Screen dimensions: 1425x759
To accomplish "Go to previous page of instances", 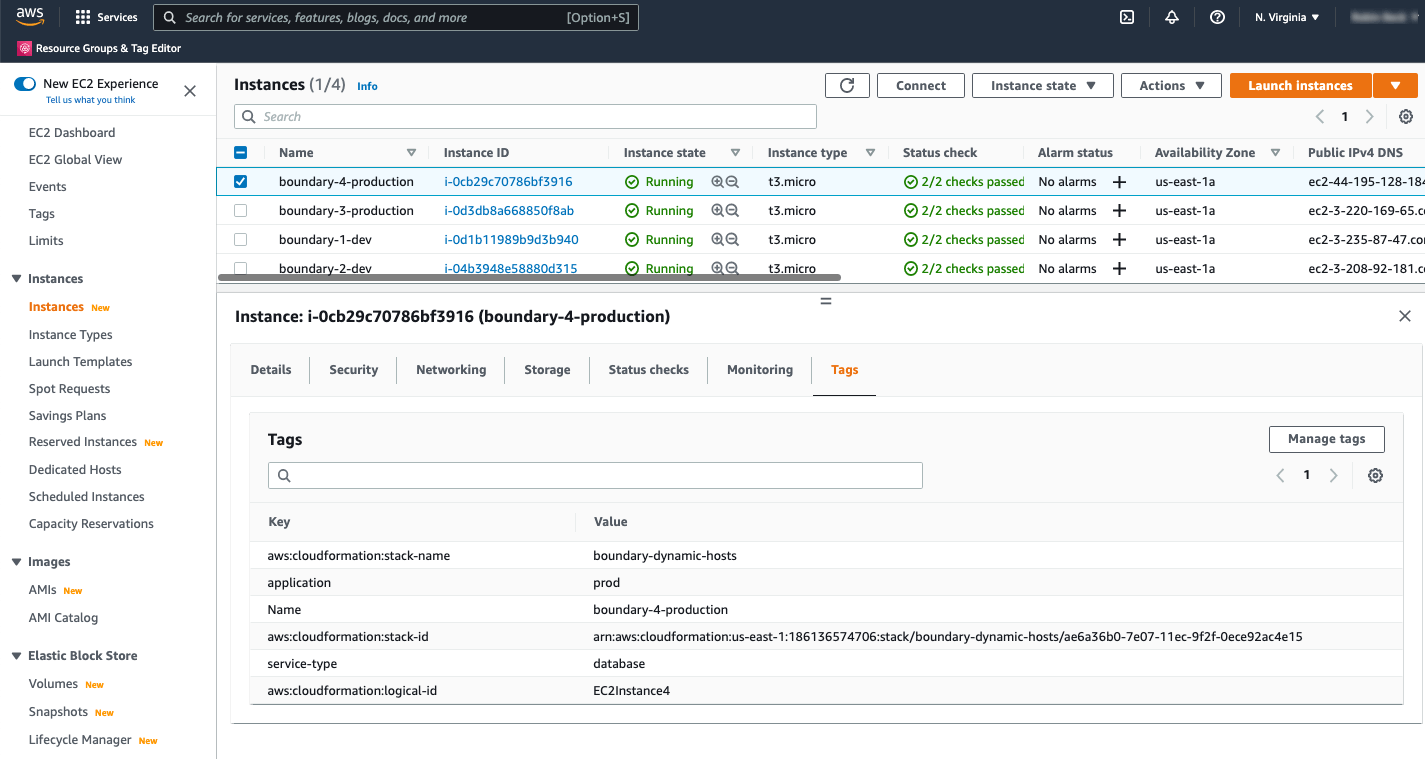I will (x=1320, y=117).
